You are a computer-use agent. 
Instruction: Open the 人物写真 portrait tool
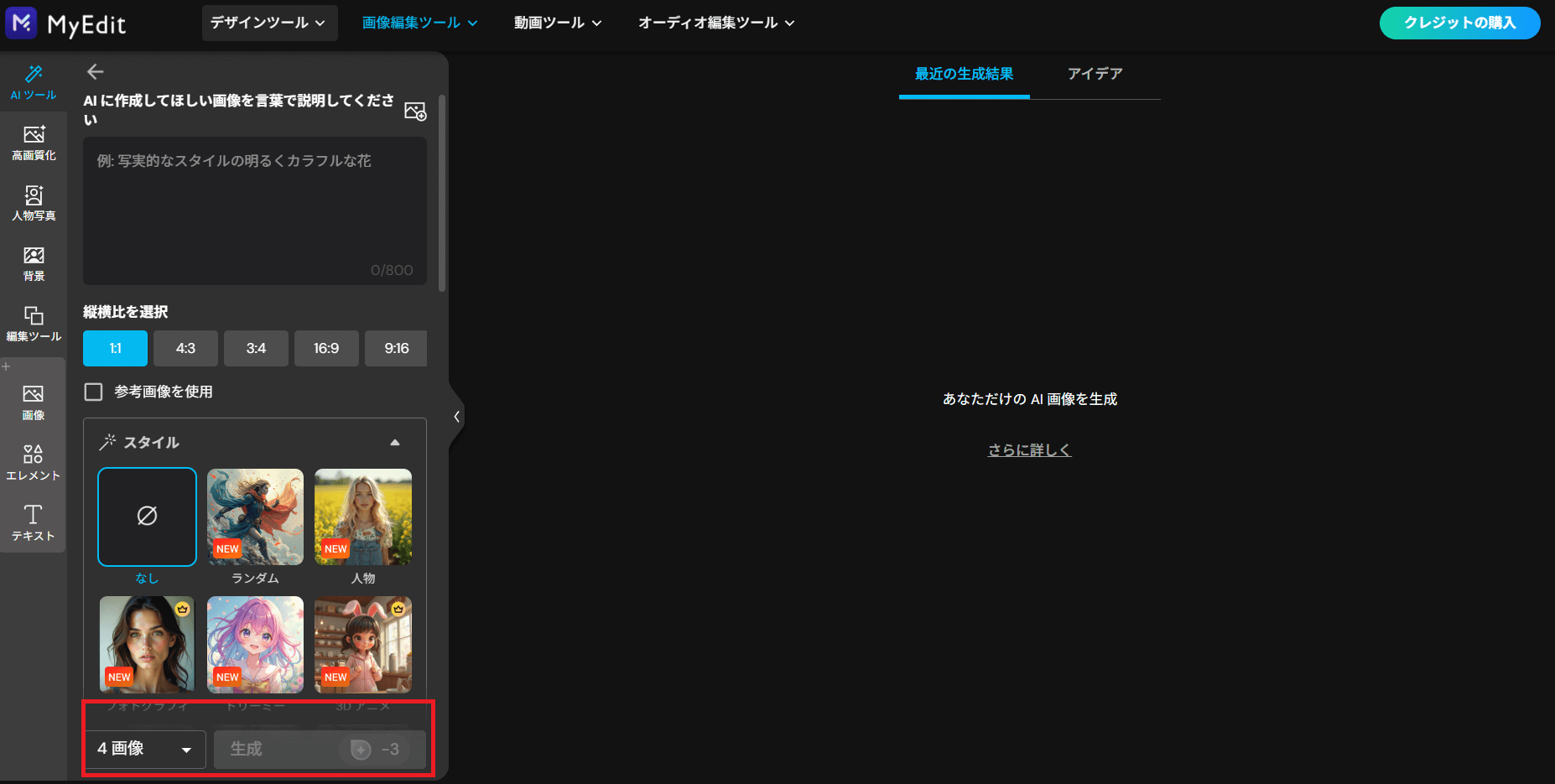(34, 203)
